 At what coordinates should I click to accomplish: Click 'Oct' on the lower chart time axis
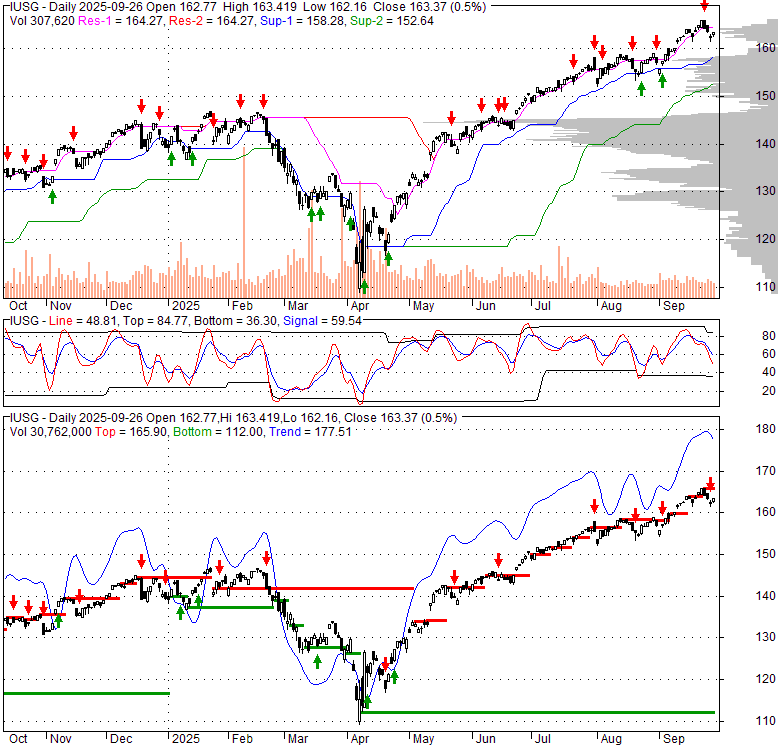(18, 739)
